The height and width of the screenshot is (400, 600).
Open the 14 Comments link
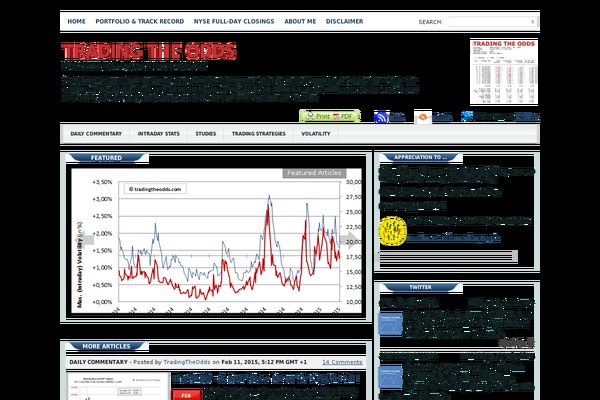(342, 362)
